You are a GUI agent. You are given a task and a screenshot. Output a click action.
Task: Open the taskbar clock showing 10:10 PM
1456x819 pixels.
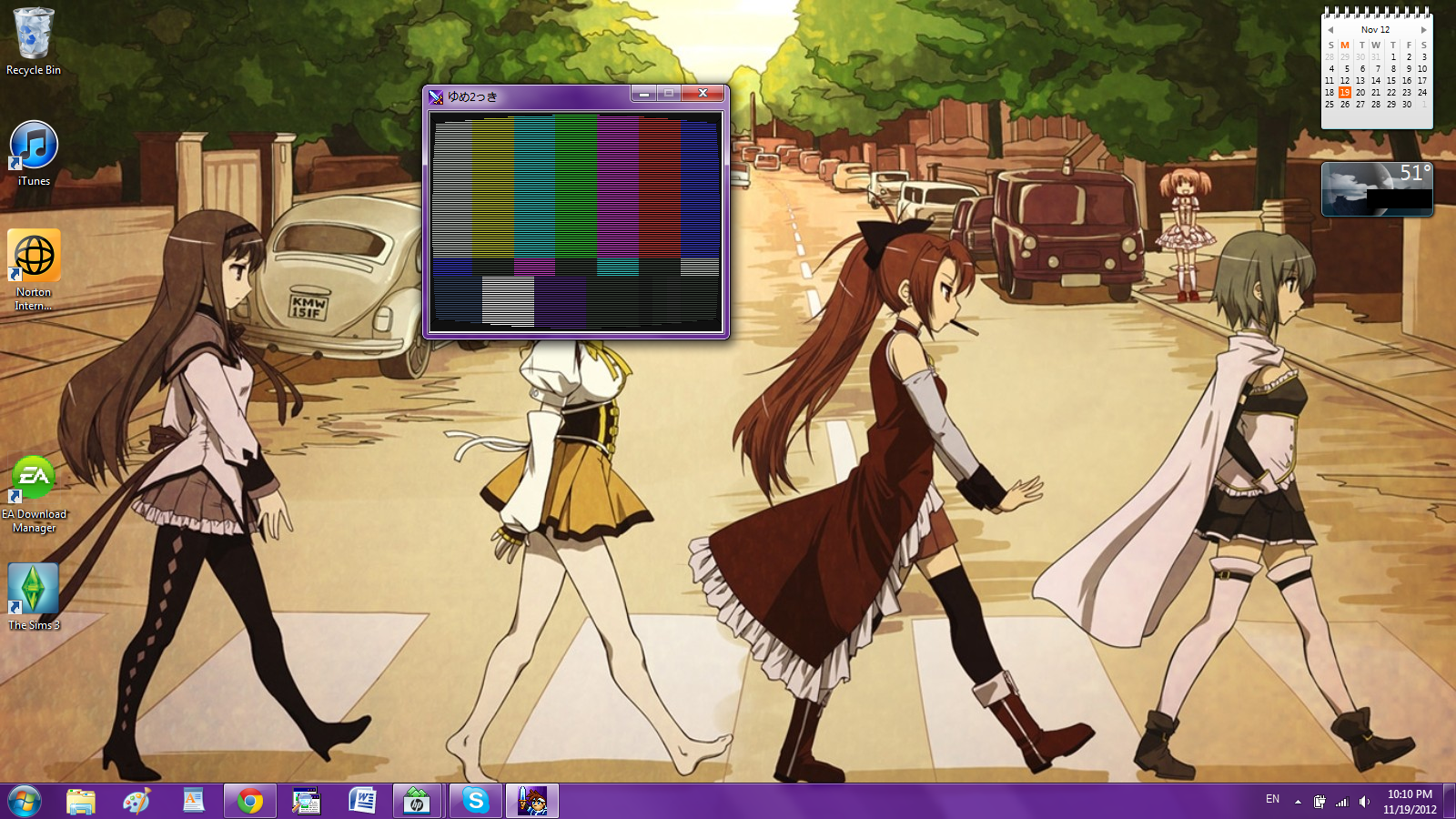[1410, 802]
